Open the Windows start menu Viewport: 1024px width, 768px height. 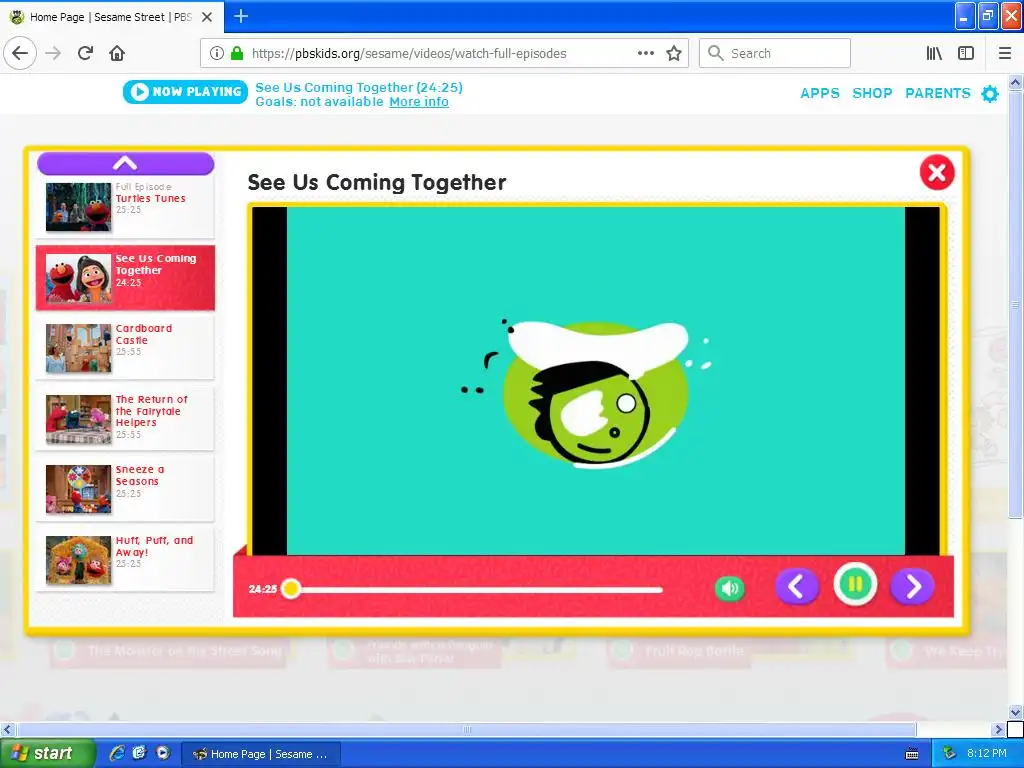click(46, 754)
